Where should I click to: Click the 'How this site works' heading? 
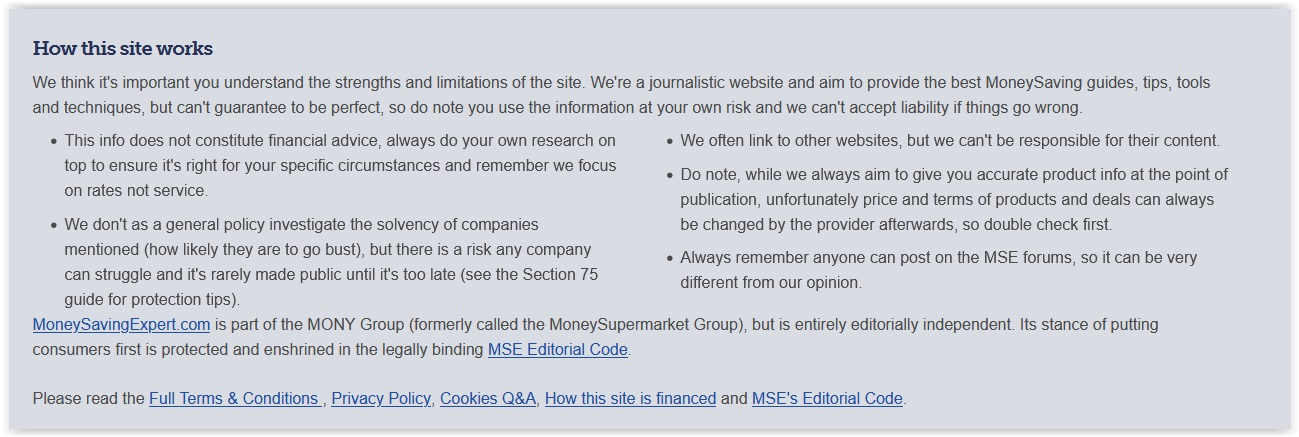pos(123,48)
